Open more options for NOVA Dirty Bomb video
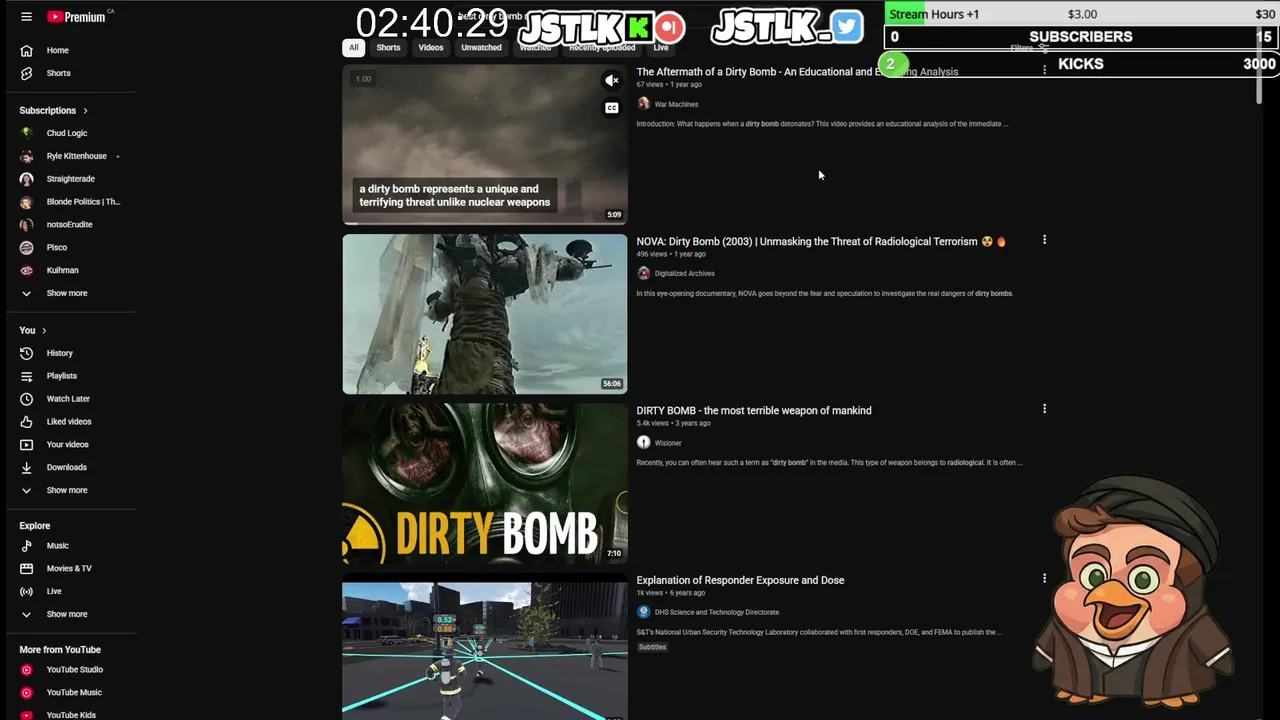Image resolution: width=1280 pixels, height=720 pixels. 1044,240
